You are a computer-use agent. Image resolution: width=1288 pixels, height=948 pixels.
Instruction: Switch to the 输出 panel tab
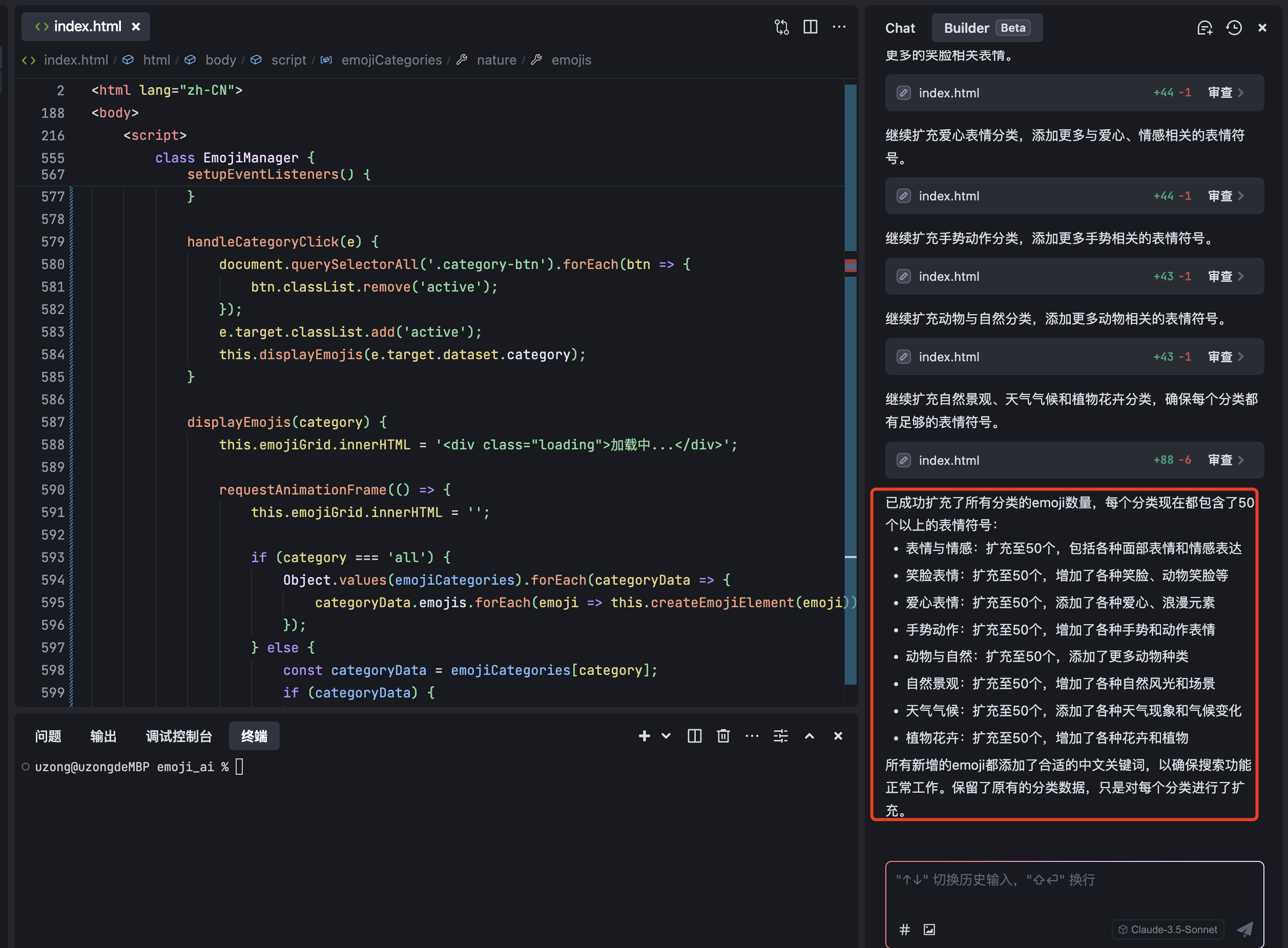tap(103, 736)
